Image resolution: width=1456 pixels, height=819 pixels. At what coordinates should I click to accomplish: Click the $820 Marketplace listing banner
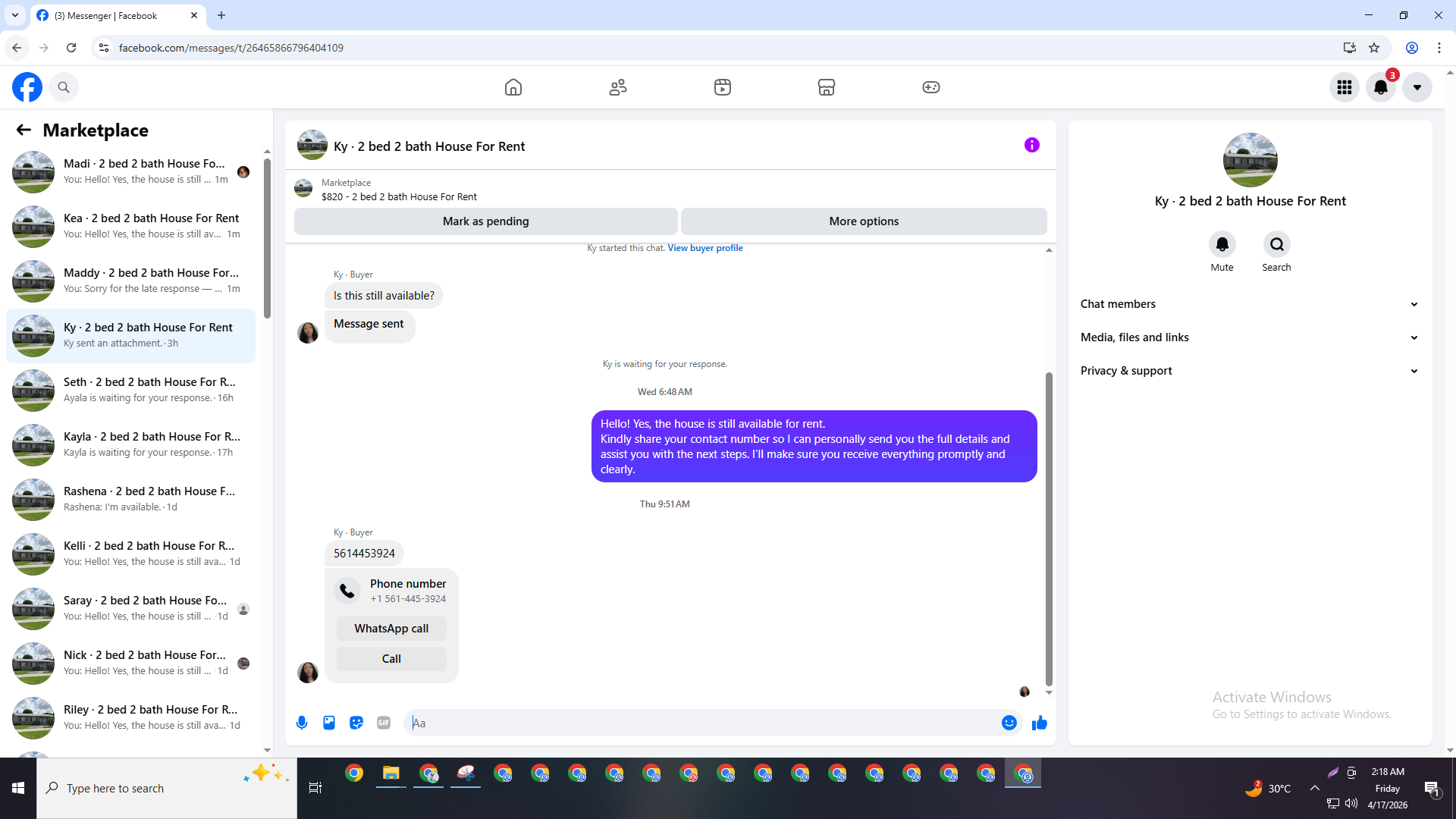[670, 189]
